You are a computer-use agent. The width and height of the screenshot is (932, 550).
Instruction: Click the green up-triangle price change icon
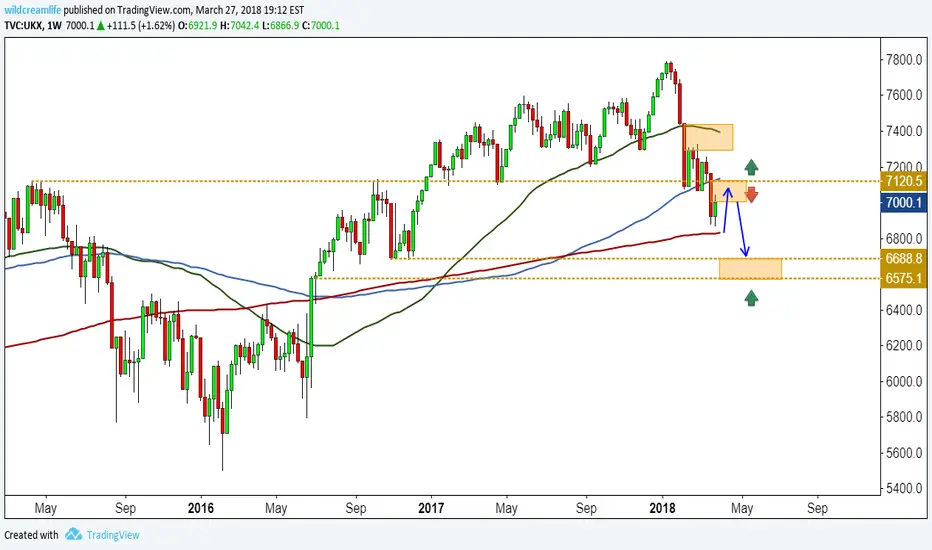tap(101, 26)
